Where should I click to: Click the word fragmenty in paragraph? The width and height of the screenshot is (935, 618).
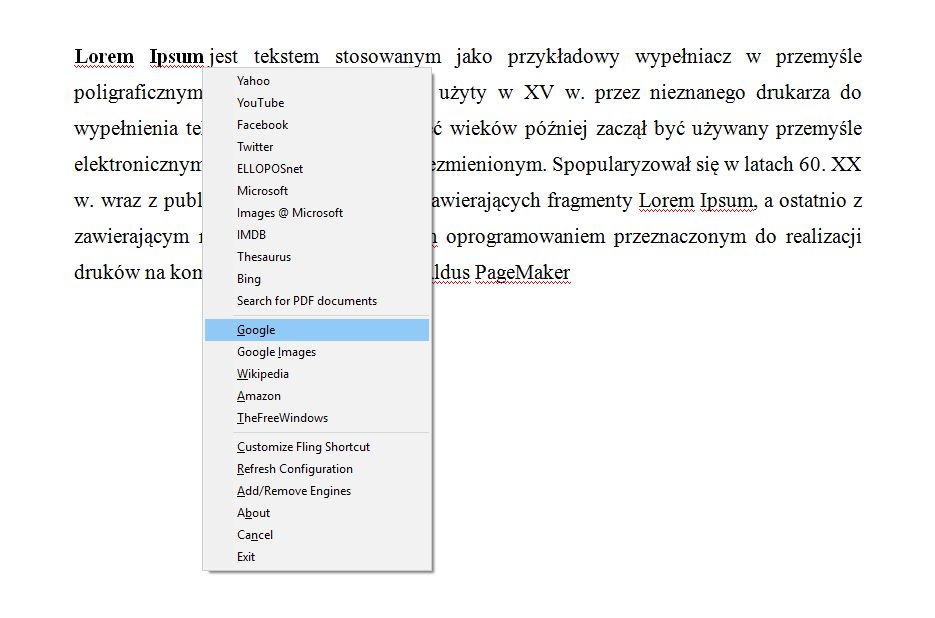(x=589, y=201)
